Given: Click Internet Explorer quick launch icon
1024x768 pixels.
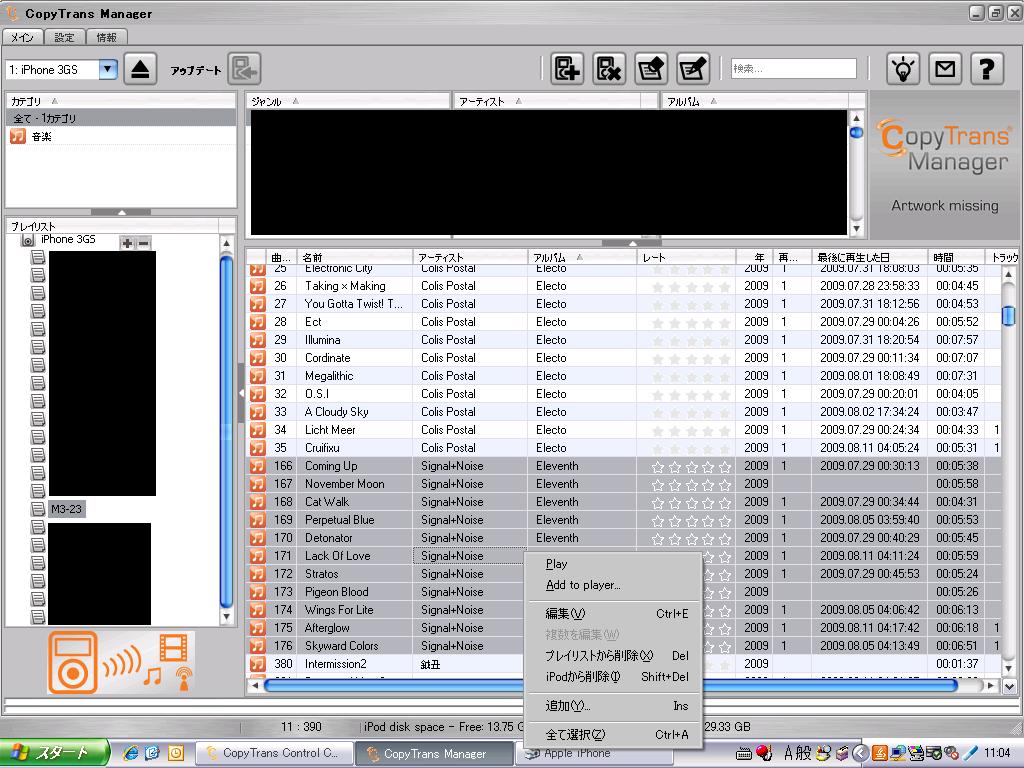Looking at the screenshot, I should click(131, 753).
